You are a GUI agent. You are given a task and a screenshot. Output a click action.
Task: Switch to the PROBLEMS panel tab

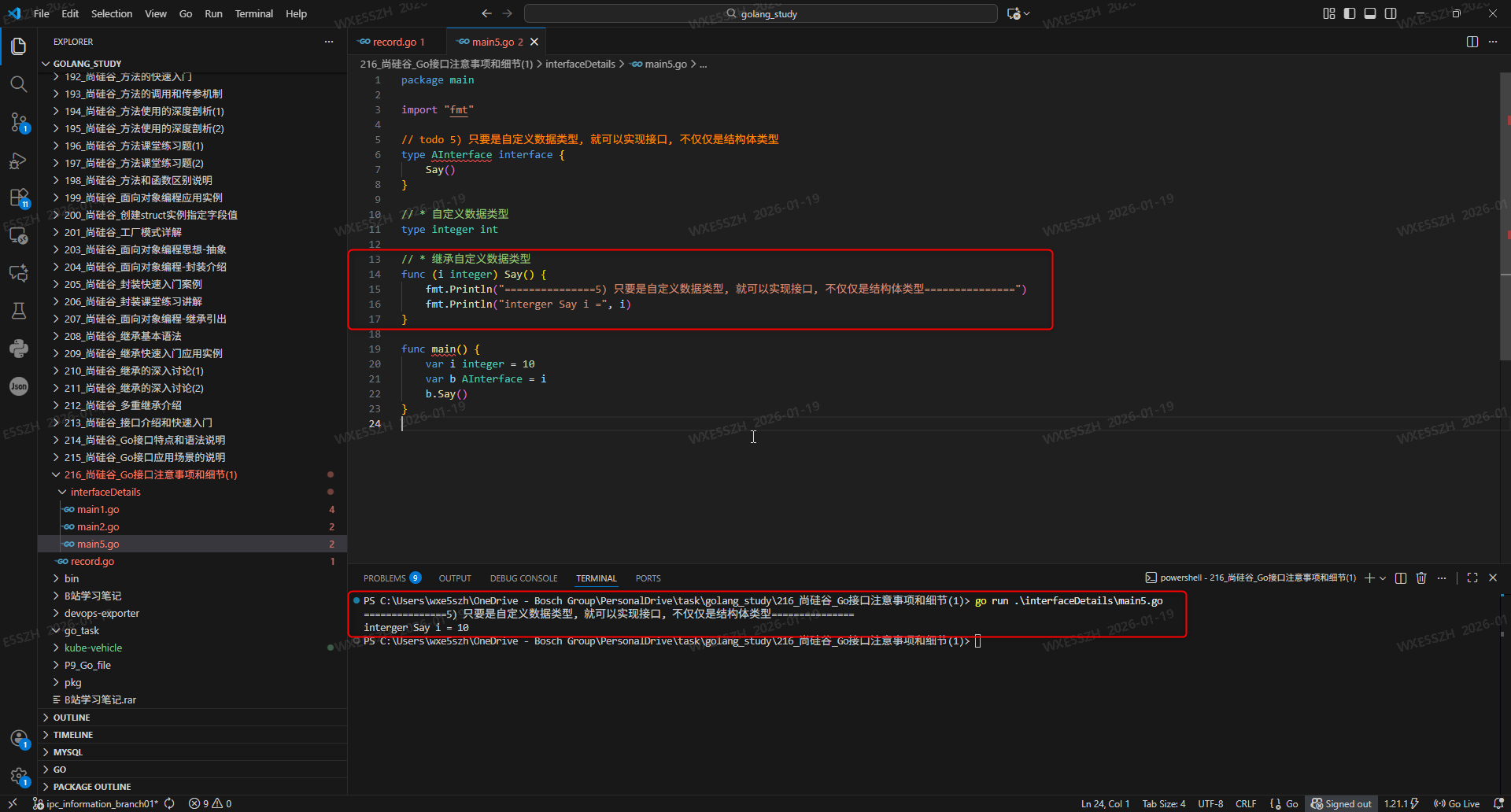[392, 578]
